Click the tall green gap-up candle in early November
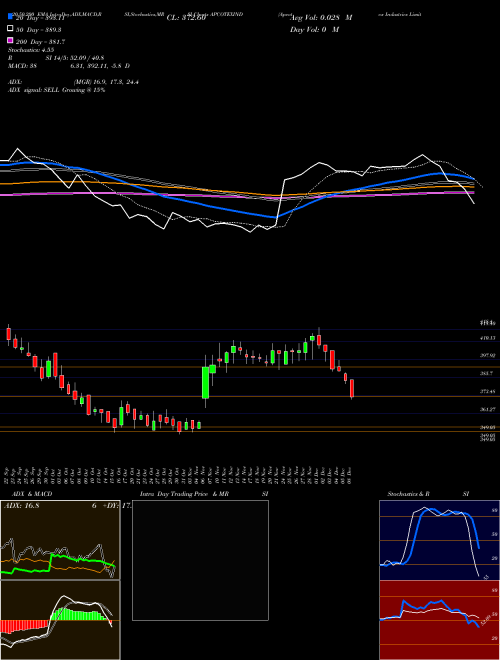 (205, 382)
